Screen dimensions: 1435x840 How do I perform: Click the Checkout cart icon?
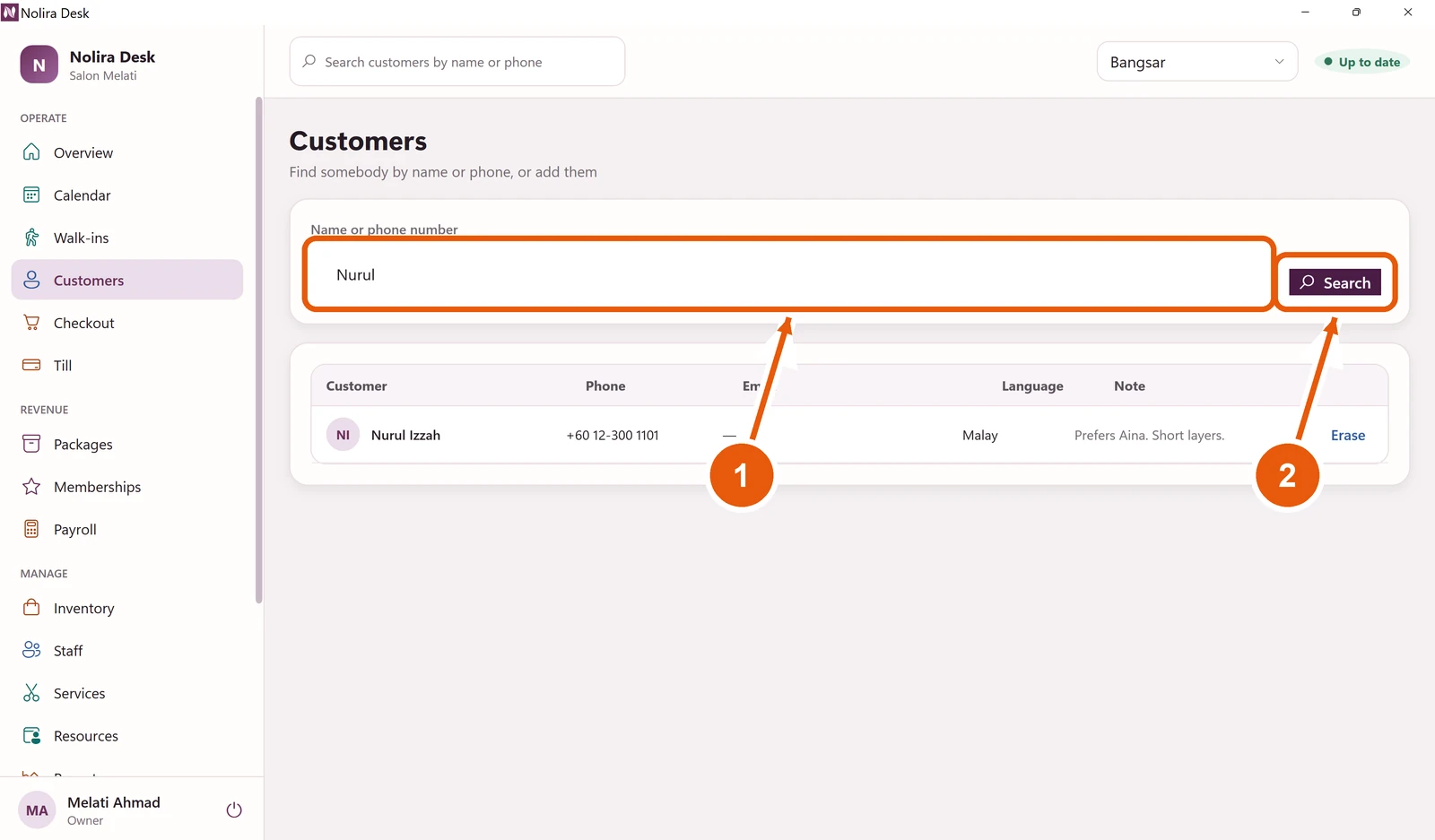tap(31, 323)
